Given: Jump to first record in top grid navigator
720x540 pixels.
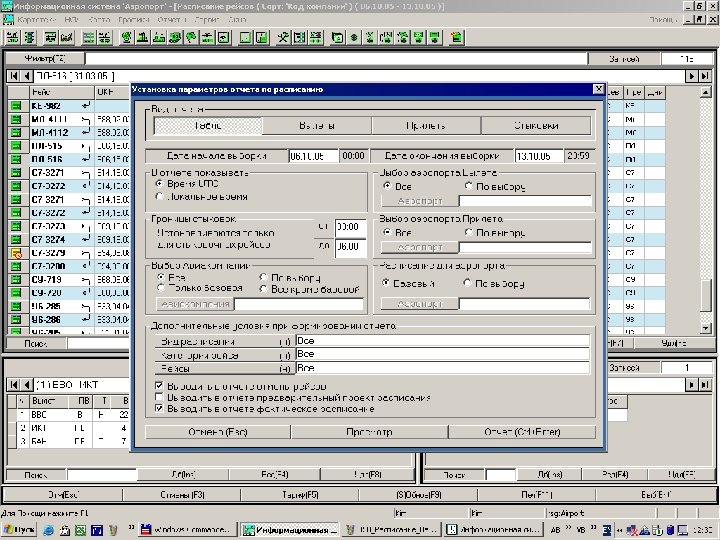Looking at the screenshot, I should (14, 76).
